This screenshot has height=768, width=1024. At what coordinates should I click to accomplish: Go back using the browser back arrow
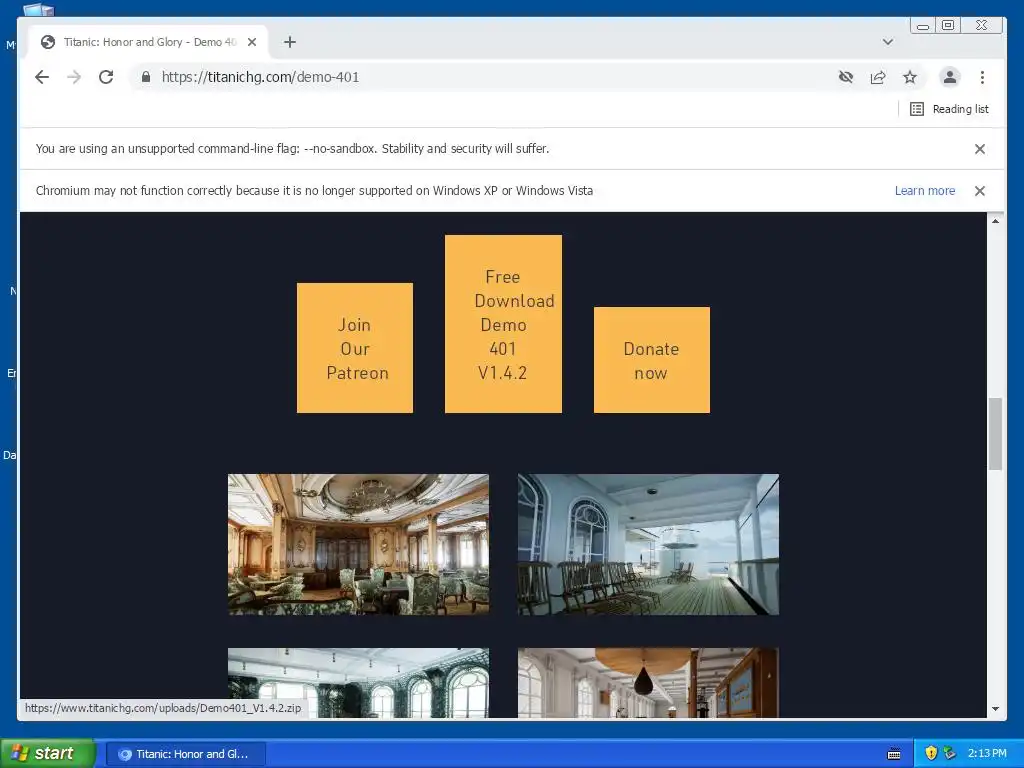click(x=42, y=77)
